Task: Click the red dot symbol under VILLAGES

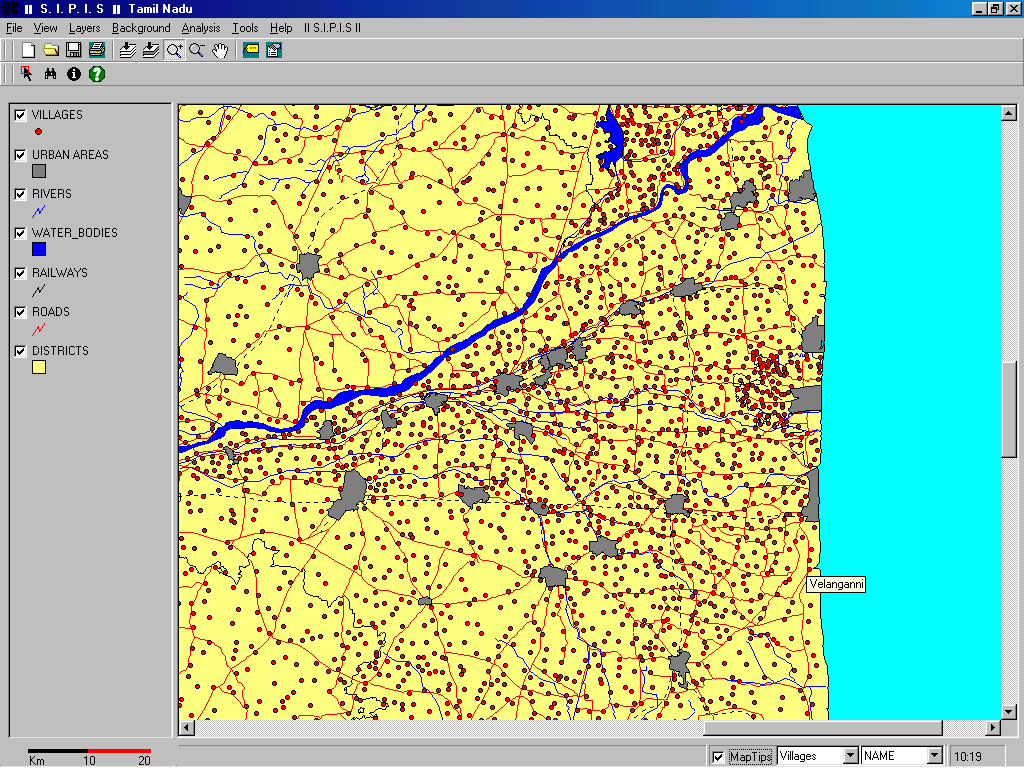Action: click(39, 131)
